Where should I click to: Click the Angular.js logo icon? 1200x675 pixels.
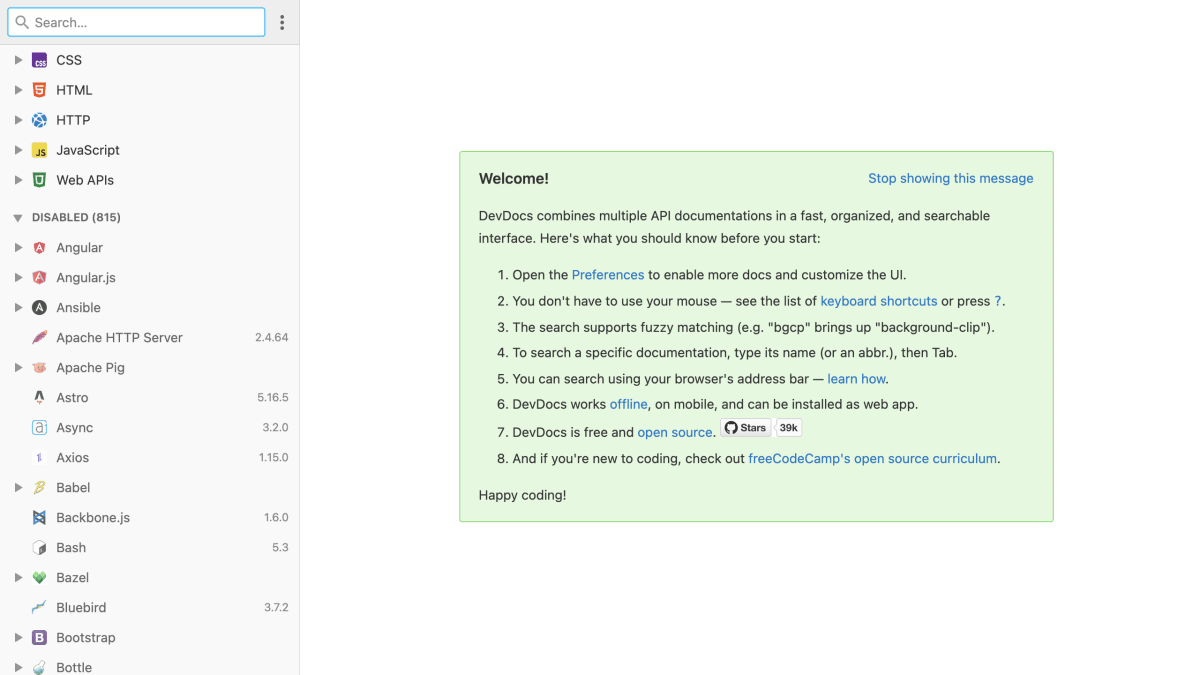pyautogui.click(x=39, y=278)
